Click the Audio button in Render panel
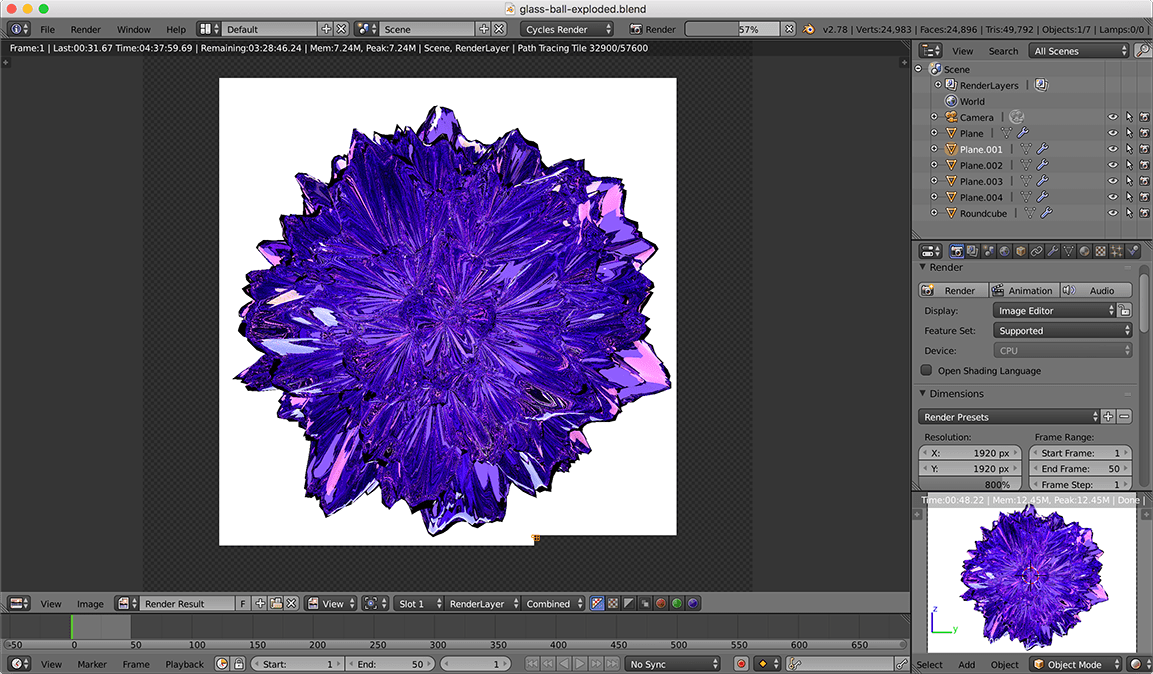 point(1095,291)
